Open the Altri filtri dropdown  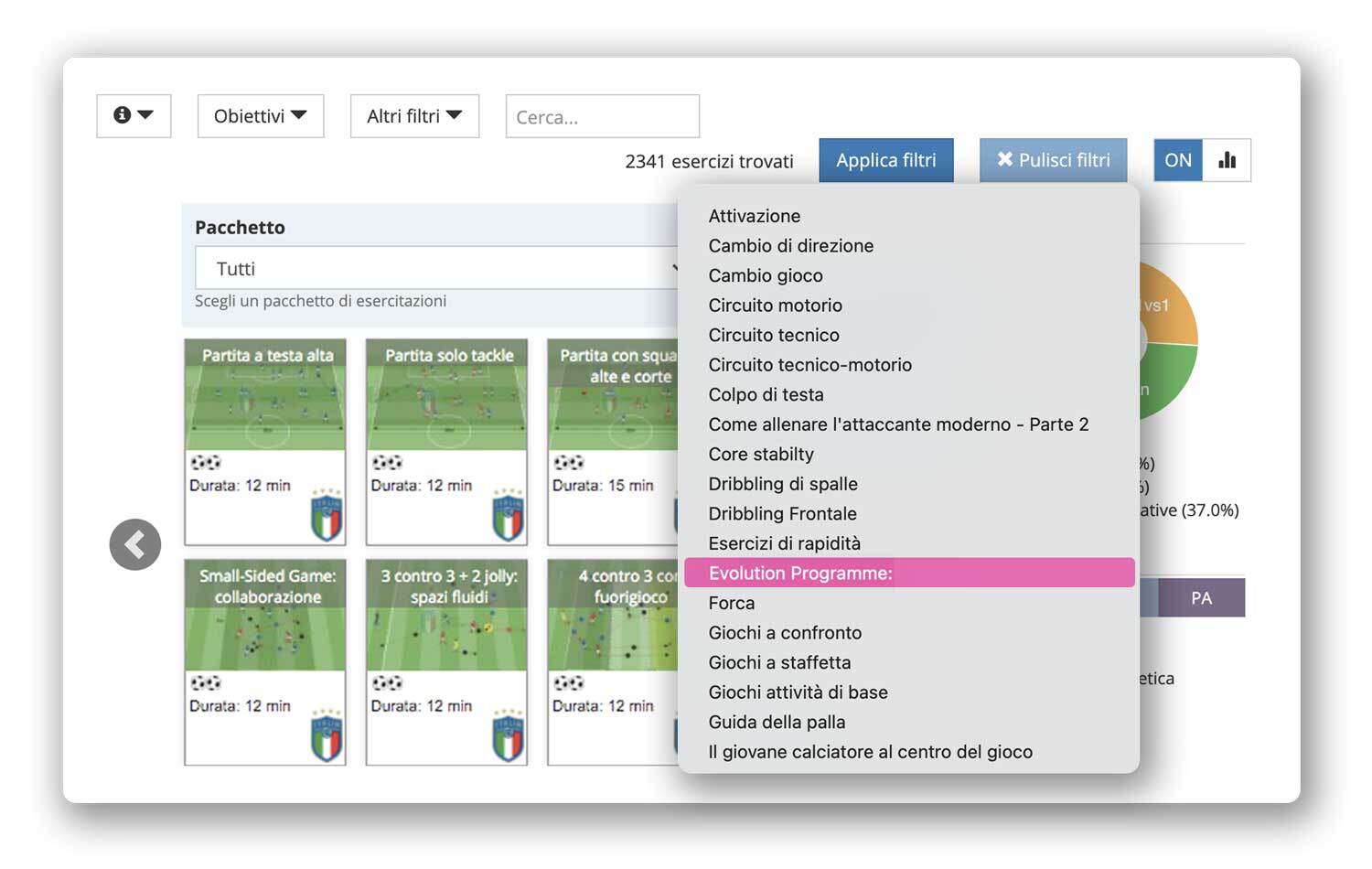click(414, 116)
